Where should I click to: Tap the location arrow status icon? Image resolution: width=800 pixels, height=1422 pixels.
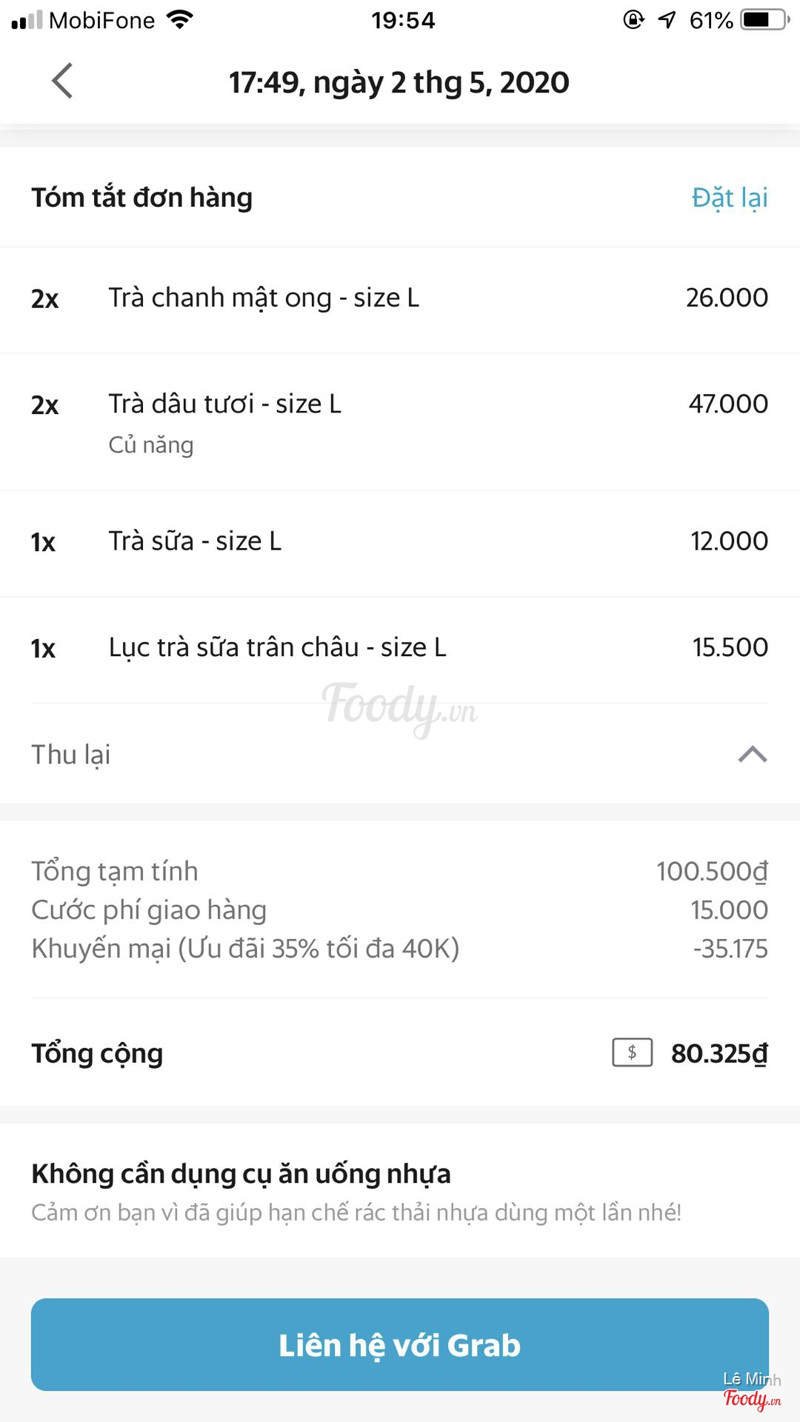coord(667,20)
